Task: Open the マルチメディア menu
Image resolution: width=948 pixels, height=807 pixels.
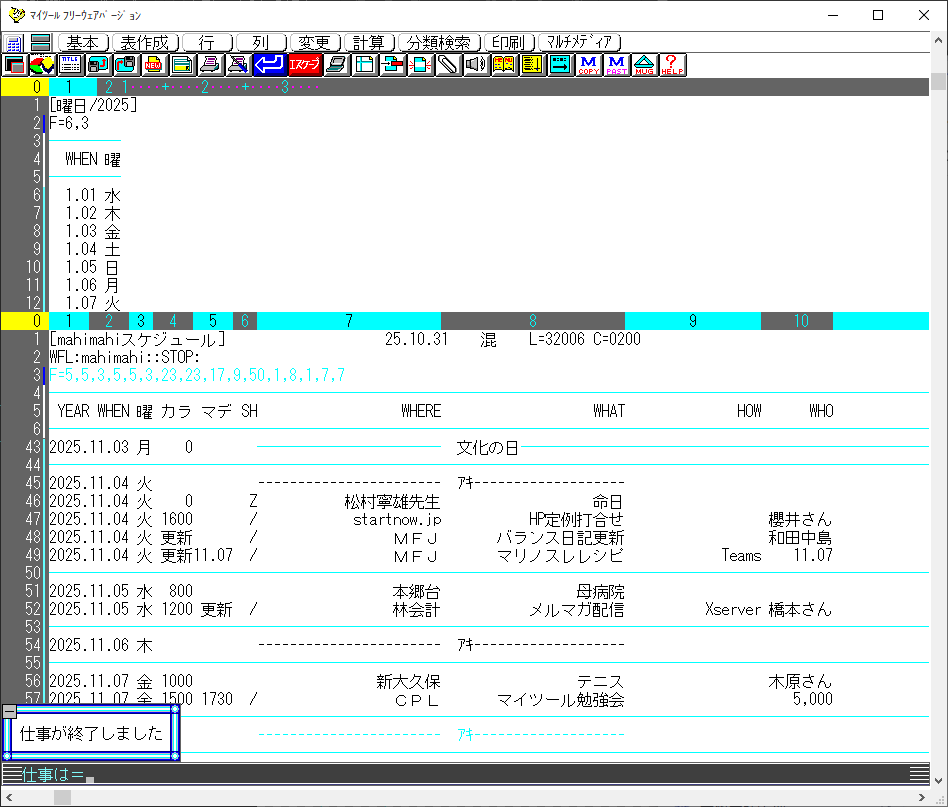Action: (x=580, y=43)
